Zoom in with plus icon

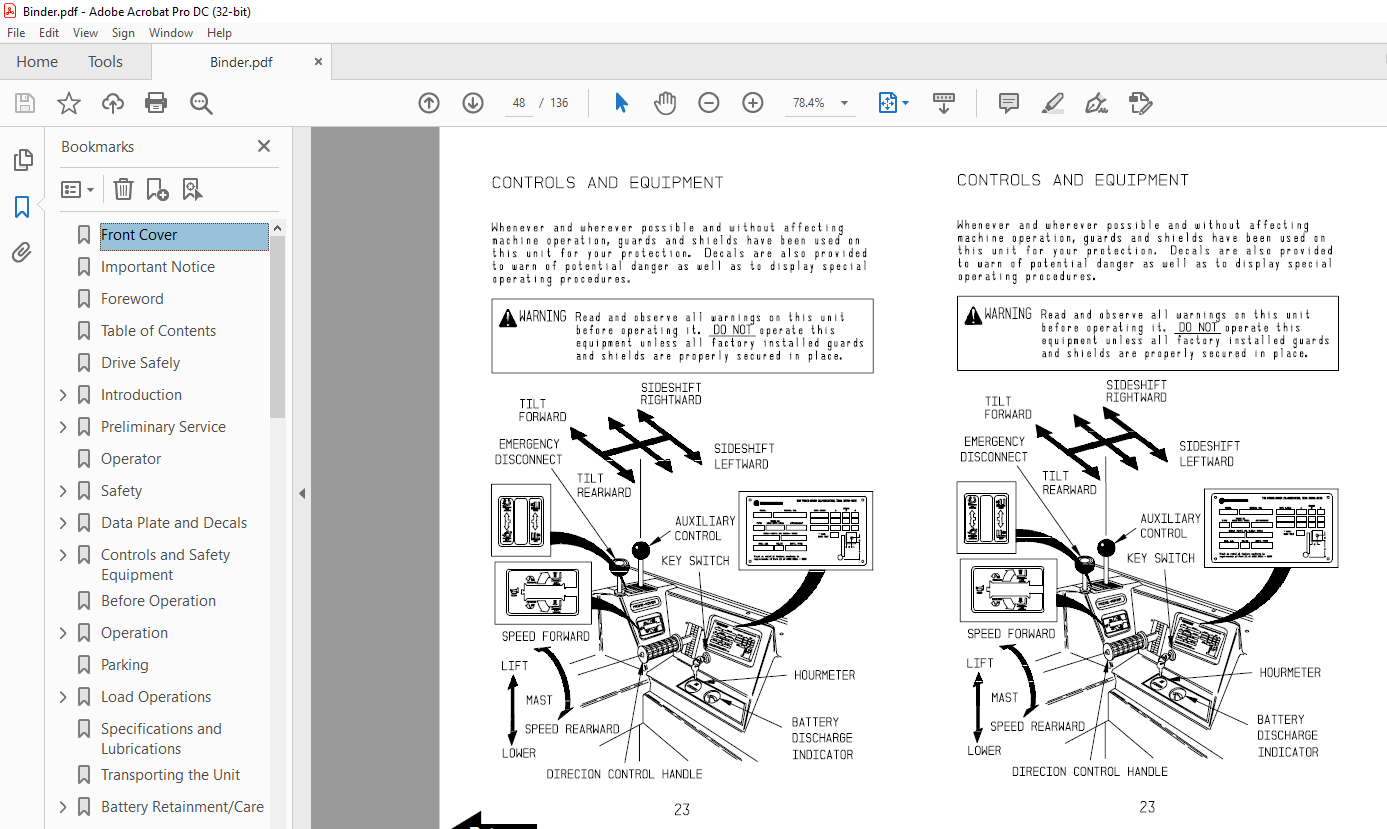coord(753,103)
